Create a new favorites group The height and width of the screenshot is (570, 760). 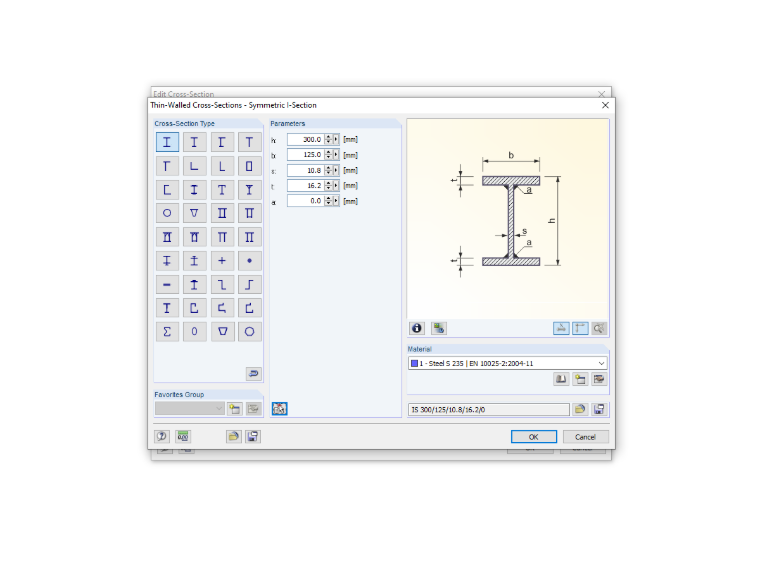click(235, 409)
